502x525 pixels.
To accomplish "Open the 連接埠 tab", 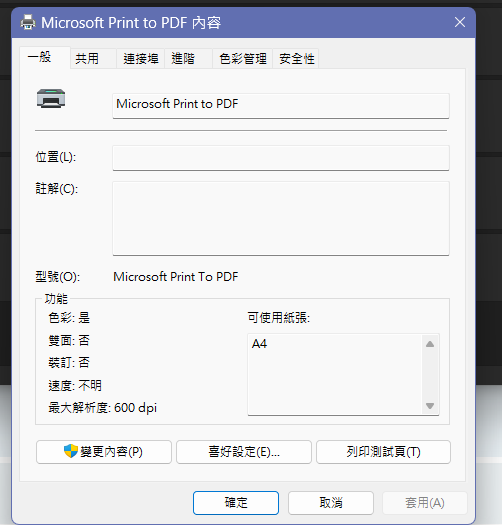I will (141, 59).
